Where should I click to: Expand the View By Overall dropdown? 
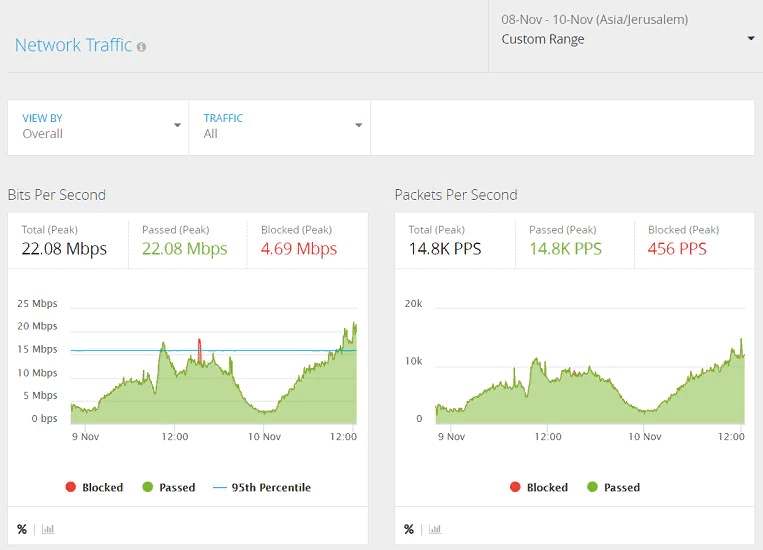pyautogui.click(x=98, y=126)
